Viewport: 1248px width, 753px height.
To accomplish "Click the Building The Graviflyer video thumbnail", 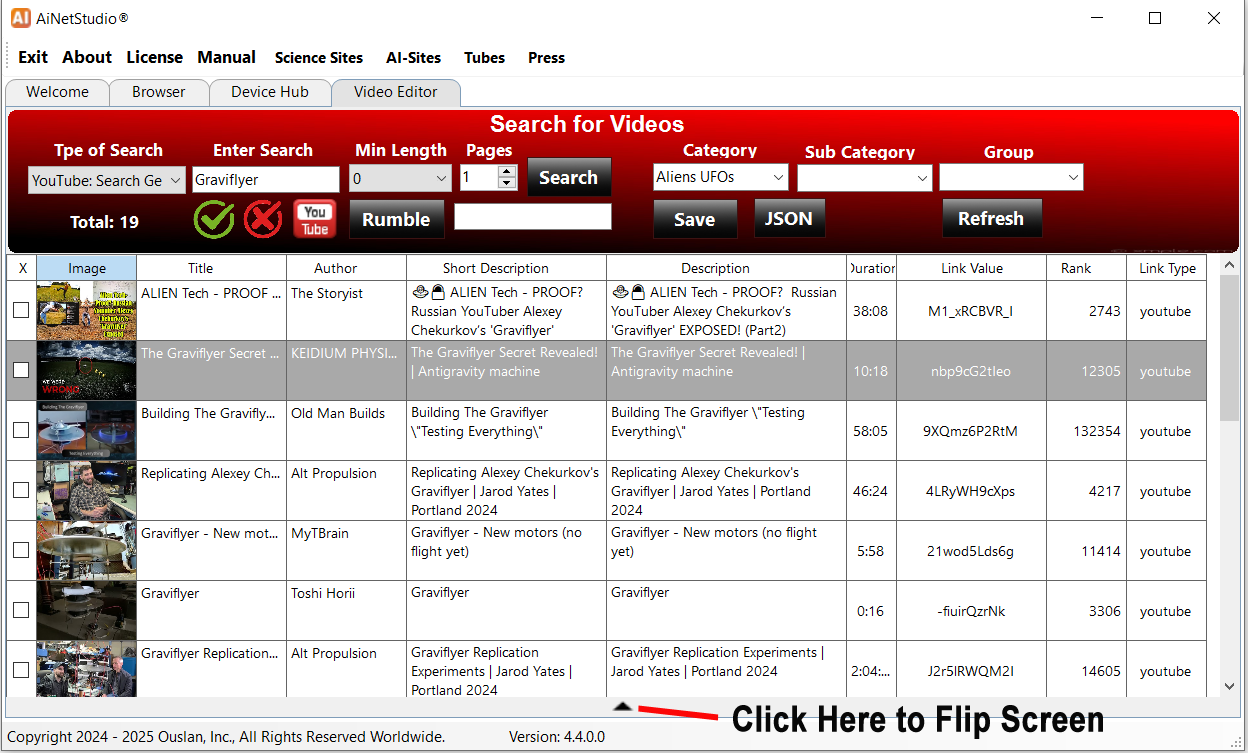I will tap(86, 431).
